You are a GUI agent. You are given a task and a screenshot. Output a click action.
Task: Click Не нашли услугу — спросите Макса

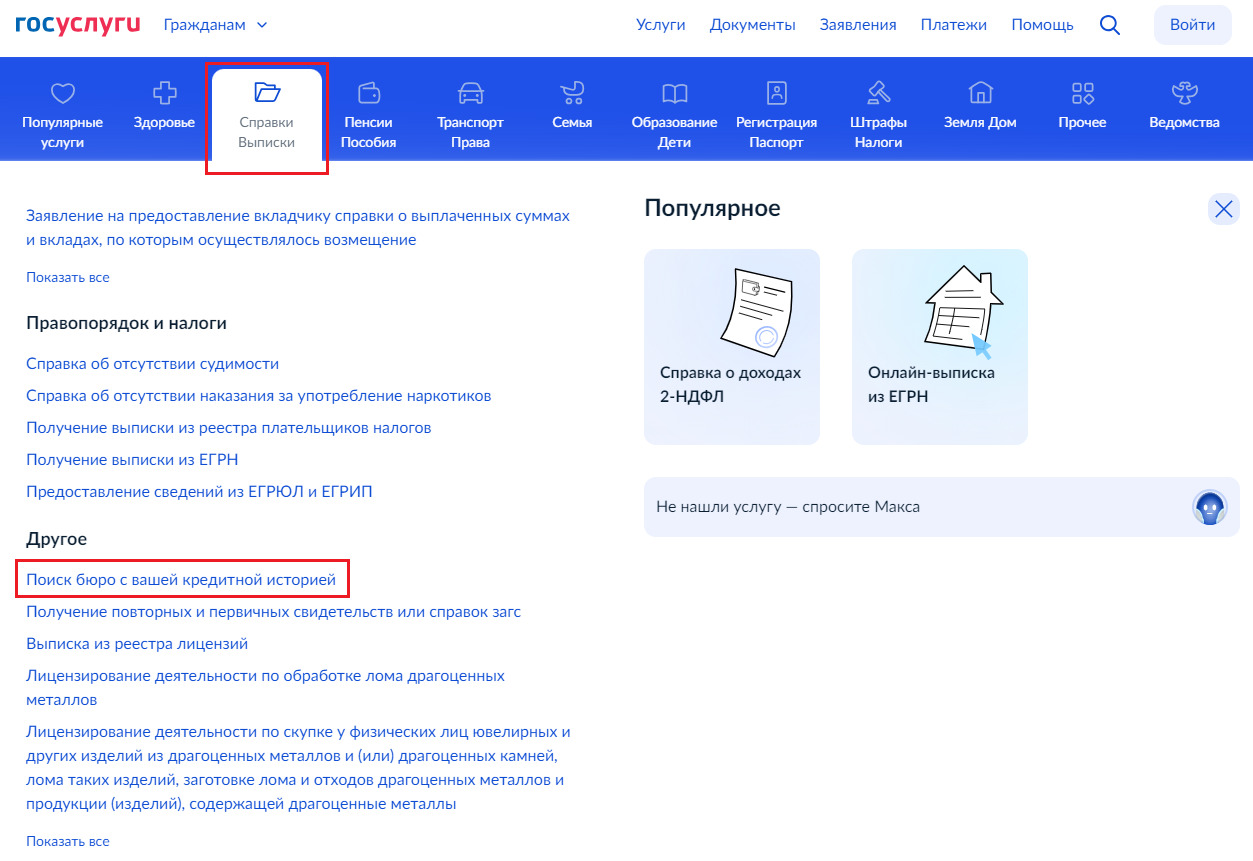pyautogui.click(x=942, y=507)
